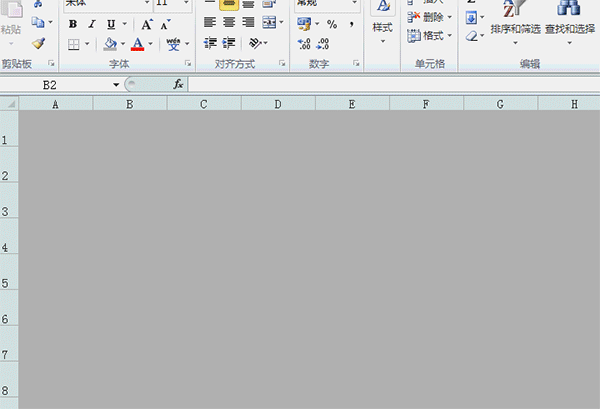The image size is (600, 409).
Task: Expand the accounting format dropdown arrow
Action: (317, 24)
